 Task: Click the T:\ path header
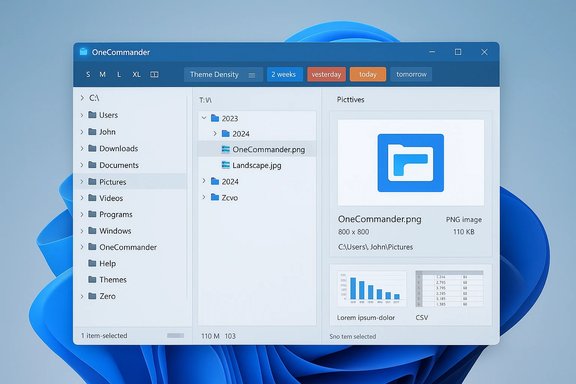205,100
